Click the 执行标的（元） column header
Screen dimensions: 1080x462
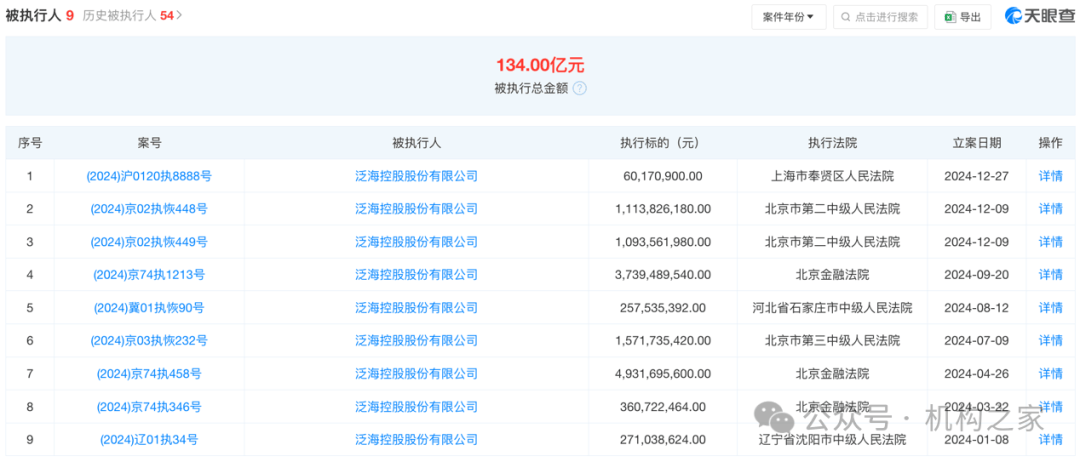(662, 143)
